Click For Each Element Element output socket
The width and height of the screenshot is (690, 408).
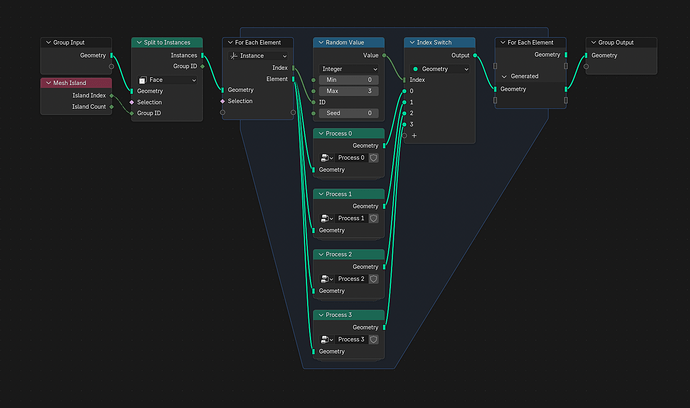pos(294,79)
